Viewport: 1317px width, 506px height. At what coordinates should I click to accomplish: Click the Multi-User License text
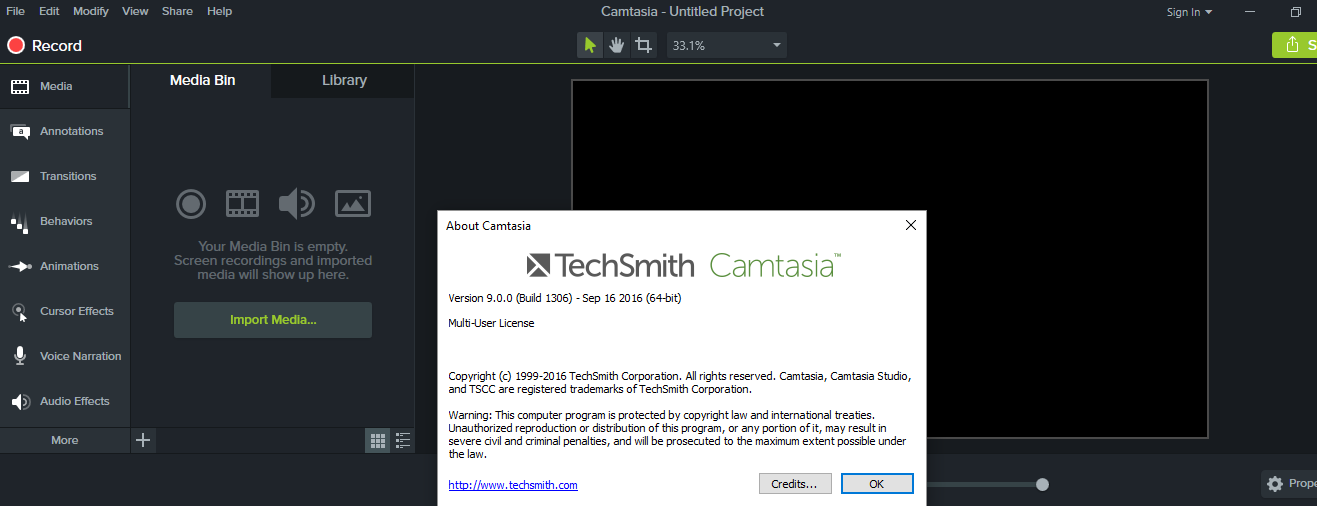[491, 323]
